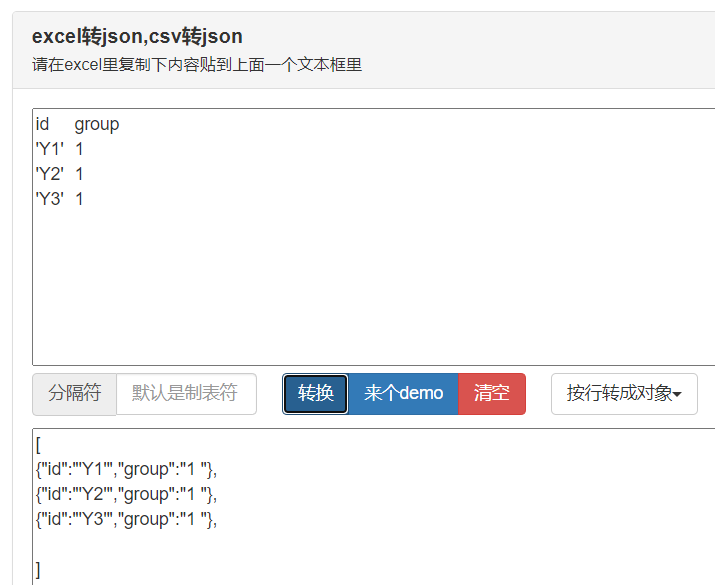The height and width of the screenshot is (585, 715).
Task: Place cursor on the 'id group' header line
Action: click(78, 124)
